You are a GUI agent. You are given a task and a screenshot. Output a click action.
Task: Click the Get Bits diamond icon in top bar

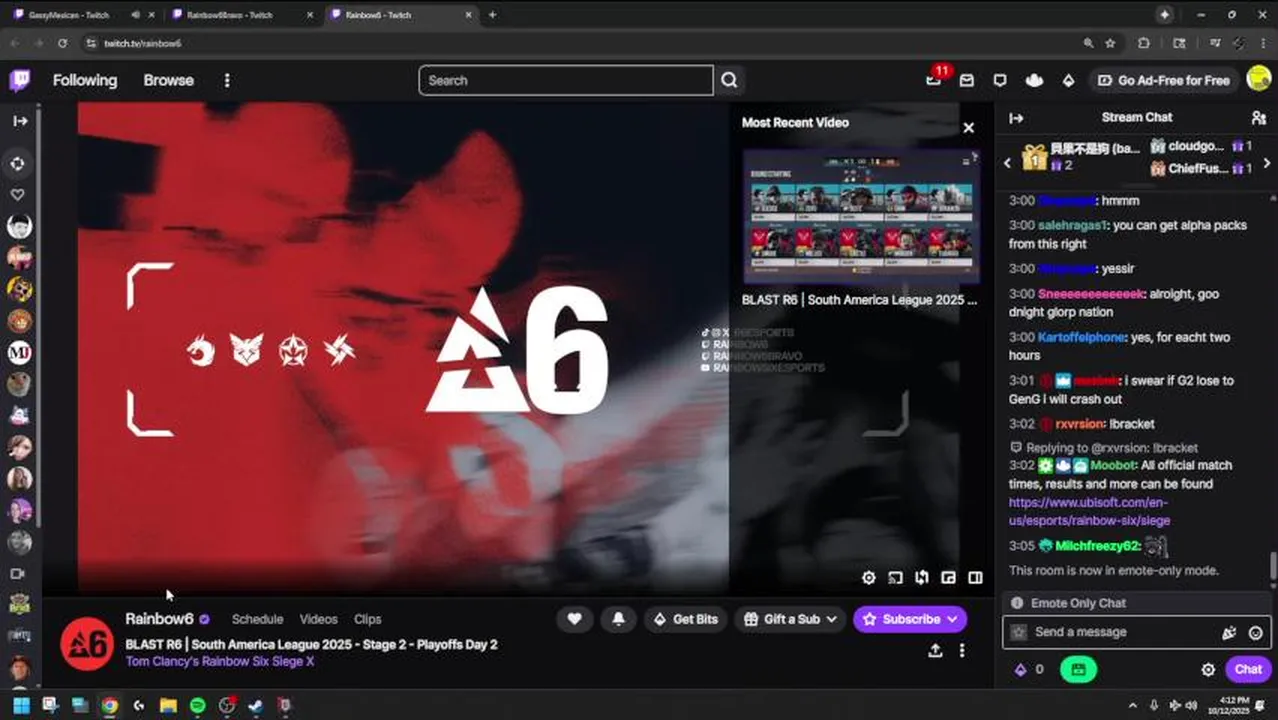coord(1068,80)
